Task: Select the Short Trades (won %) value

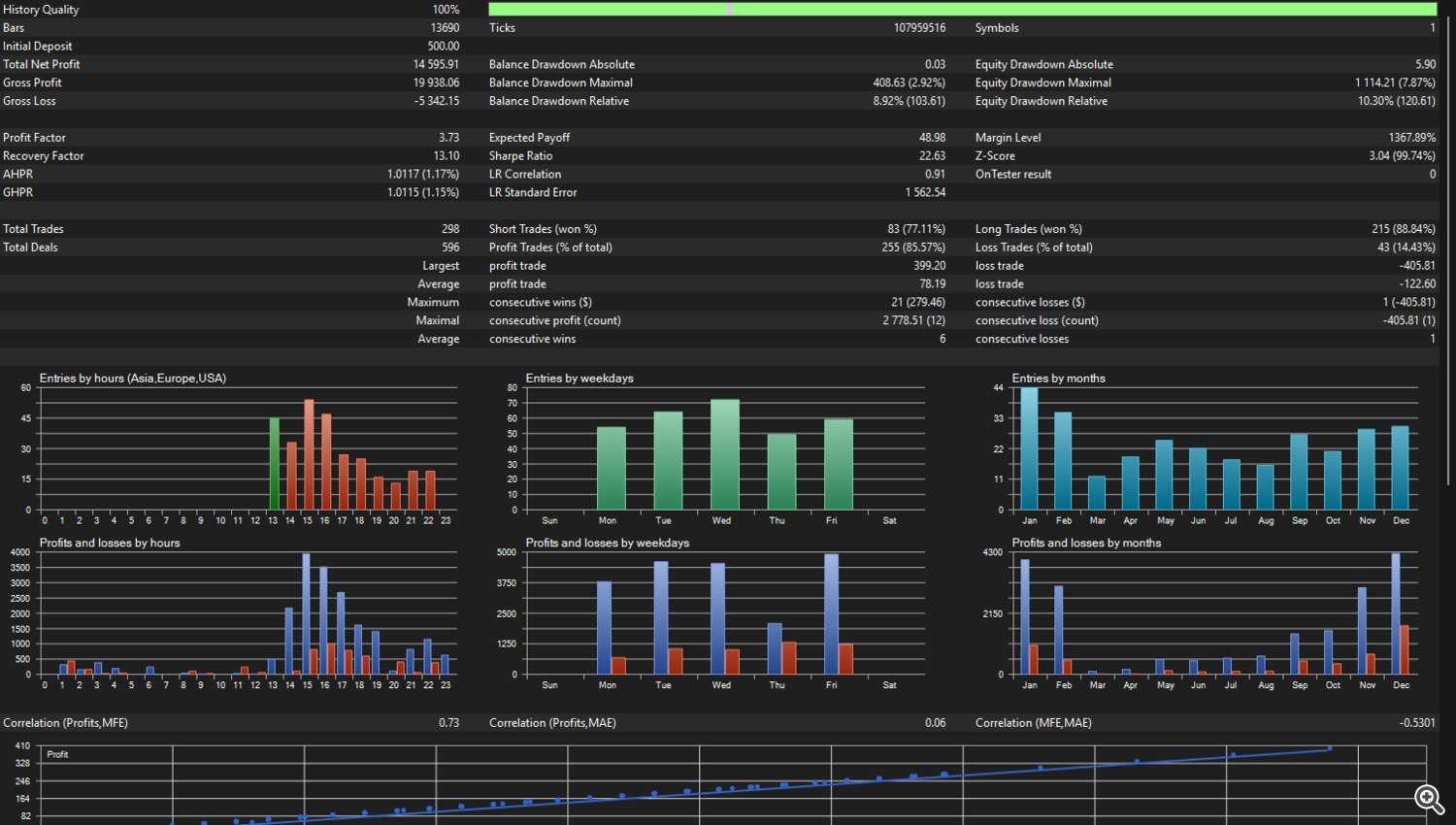Action: click(916, 229)
